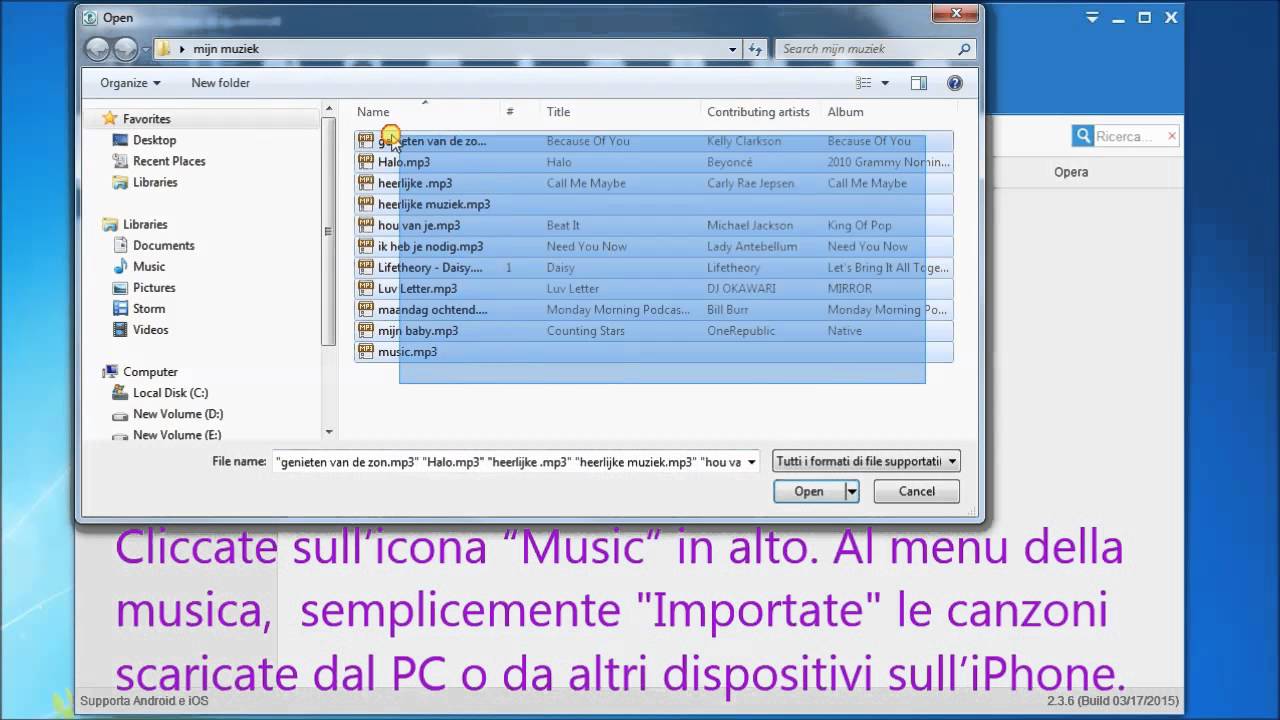
Task: Click the mp3 file icon for Halo.mp3
Action: tap(366, 162)
